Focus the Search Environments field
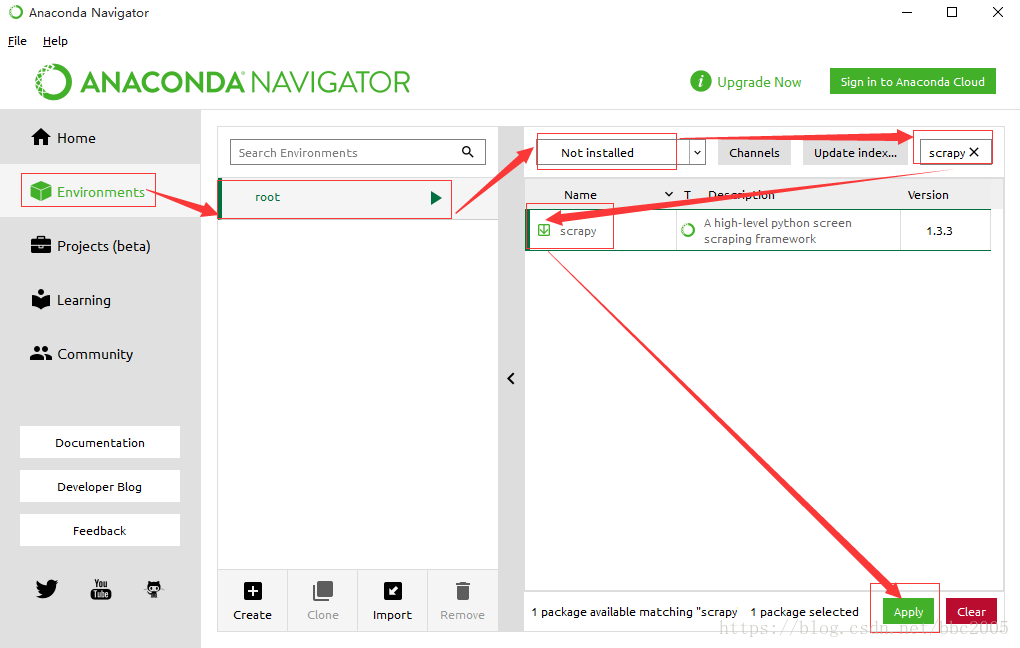1020x648 pixels. pyautogui.click(x=358, y=152)
